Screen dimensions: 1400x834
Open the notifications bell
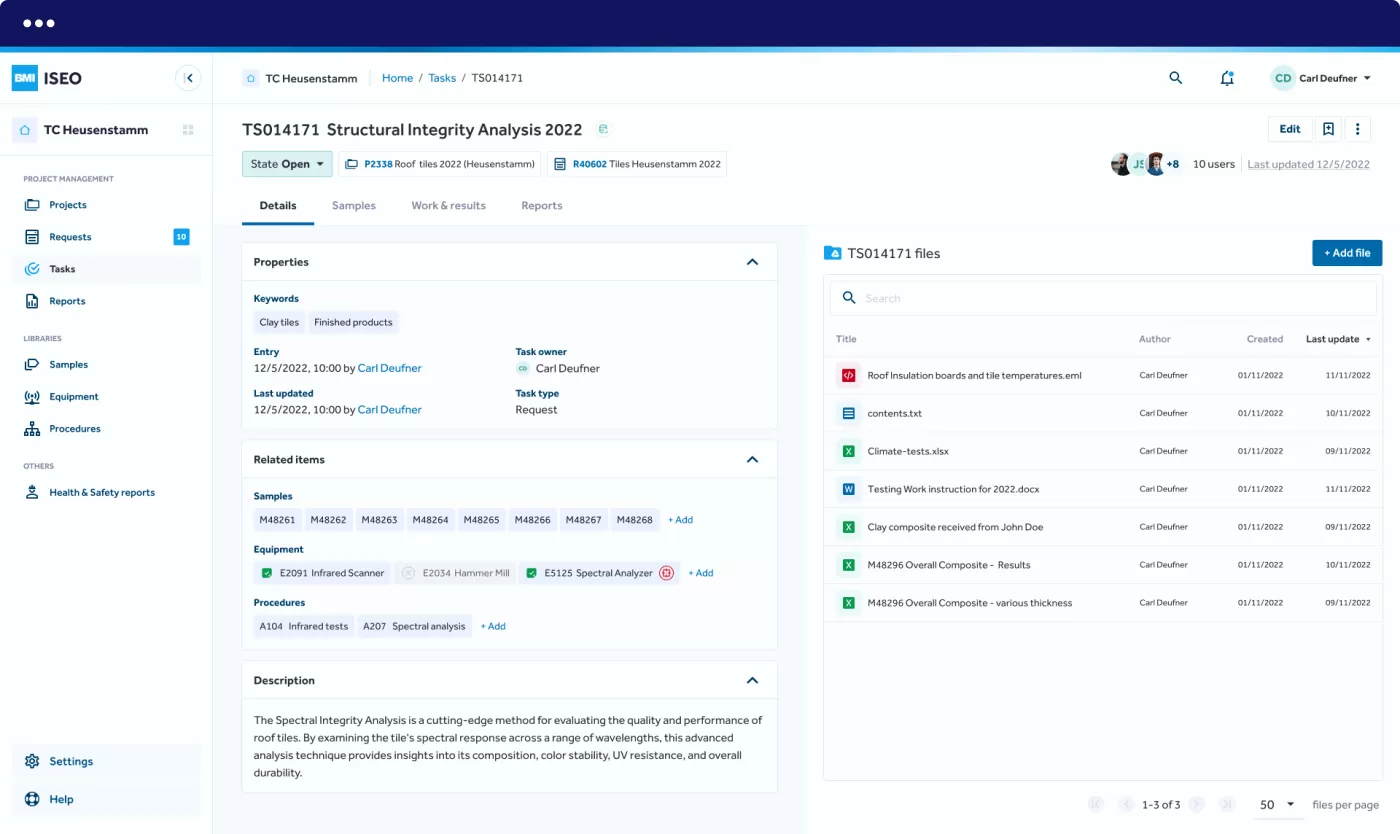[1227, 78]
